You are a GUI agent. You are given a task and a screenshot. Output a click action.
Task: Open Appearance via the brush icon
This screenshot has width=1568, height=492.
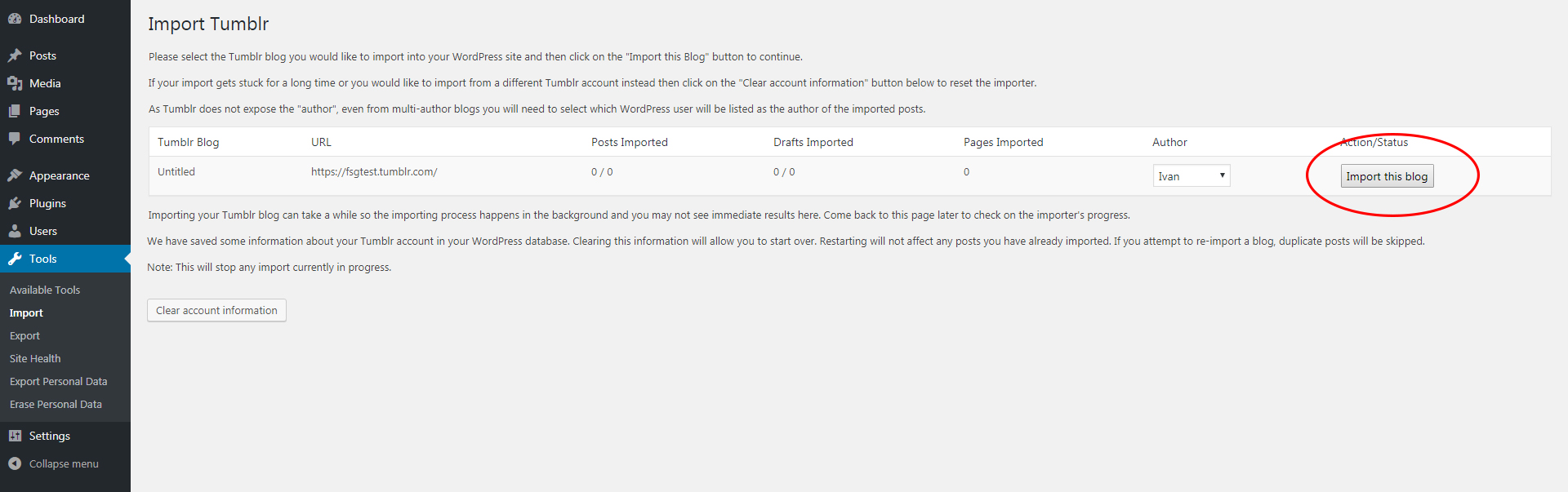(x=16, y=174)
